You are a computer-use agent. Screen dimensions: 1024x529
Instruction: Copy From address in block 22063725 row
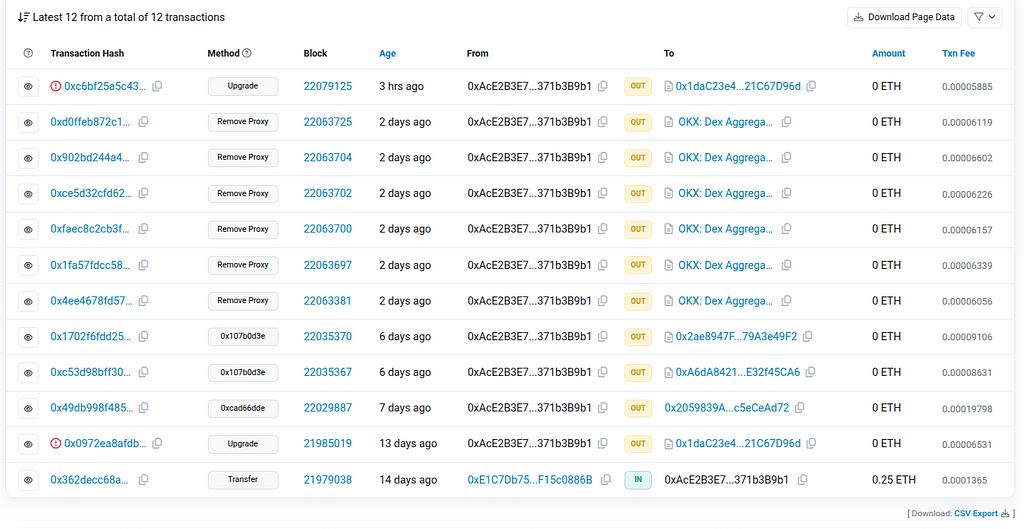point(603,122)
